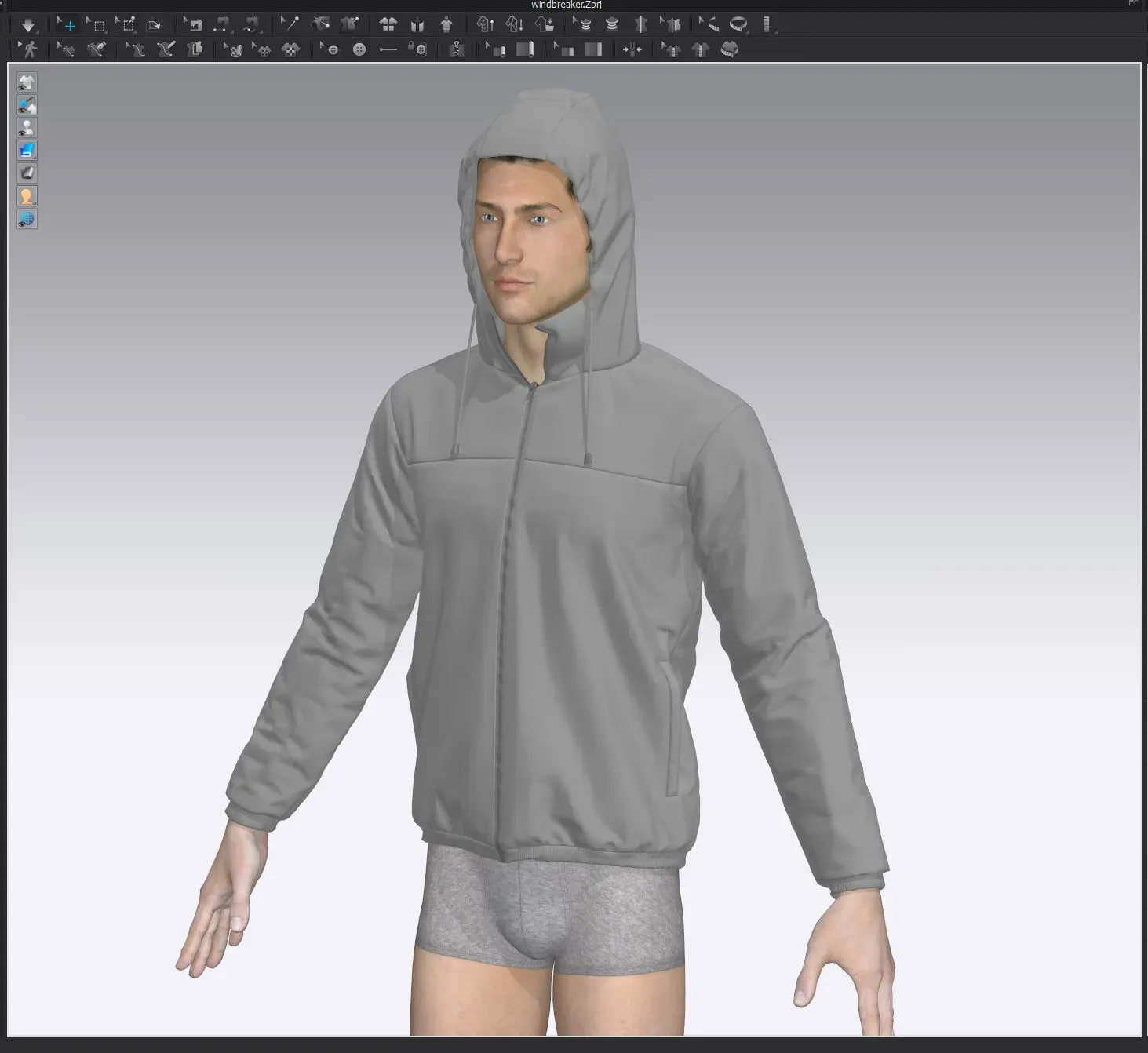Expand the avatar display mode flyout

coord(33,202)
